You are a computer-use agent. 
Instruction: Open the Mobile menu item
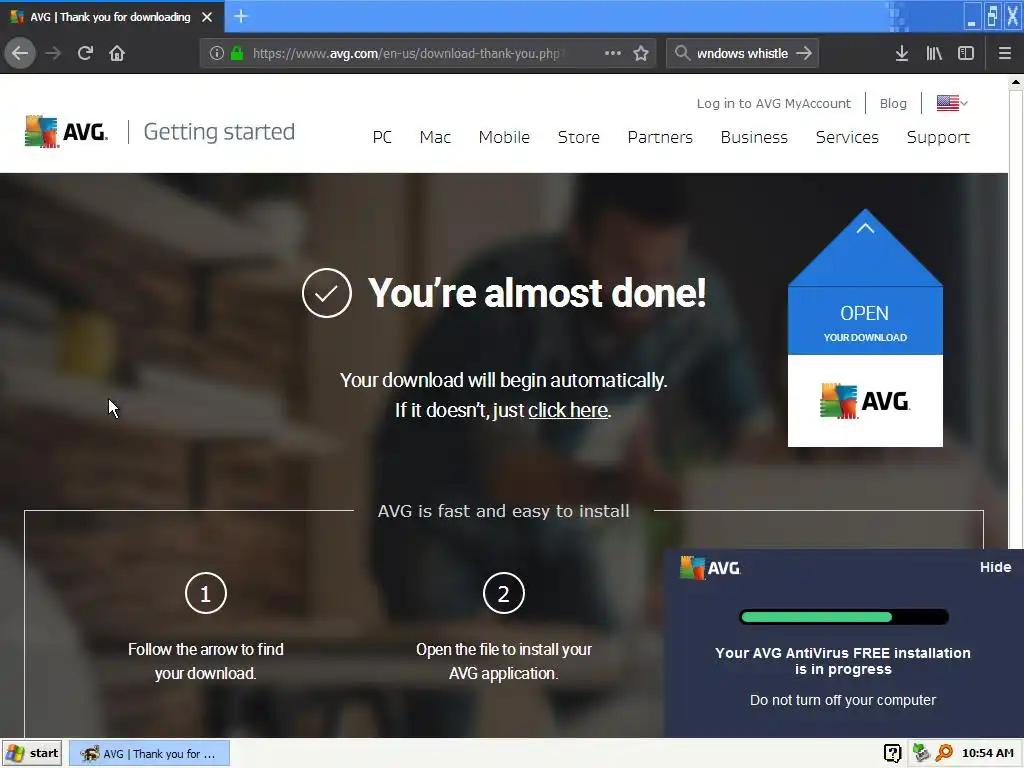click(x=504, y=137)
